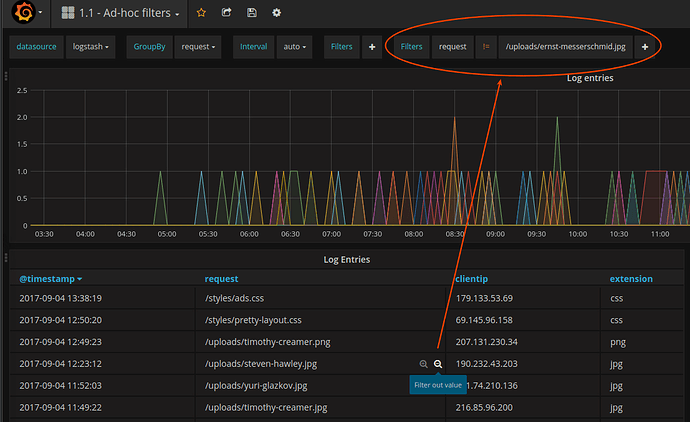The width and height of the screenshot is (690, 422).
Task: Edit the /uploads/ernst-messerschmid.jpg filter value
Action: [x=565, y=47]
